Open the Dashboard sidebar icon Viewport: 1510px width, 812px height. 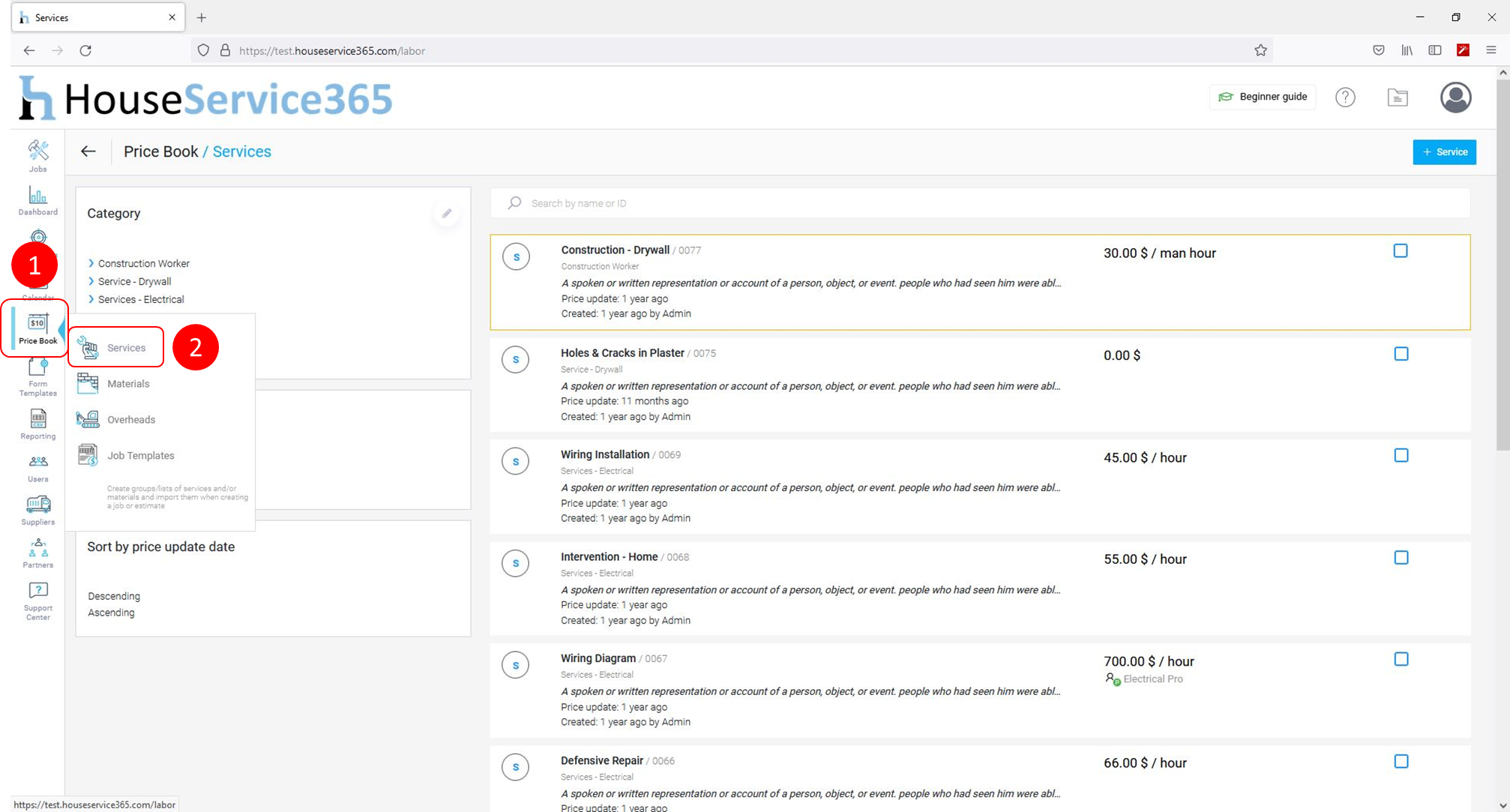click(x=37, y=200)
